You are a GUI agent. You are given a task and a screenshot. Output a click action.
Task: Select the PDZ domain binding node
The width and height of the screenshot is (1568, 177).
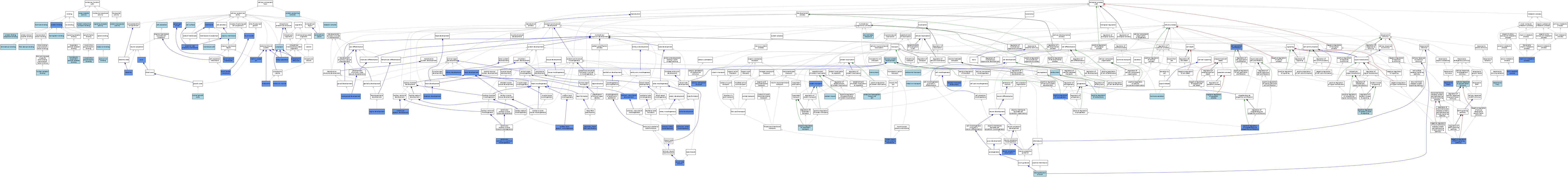27,47
